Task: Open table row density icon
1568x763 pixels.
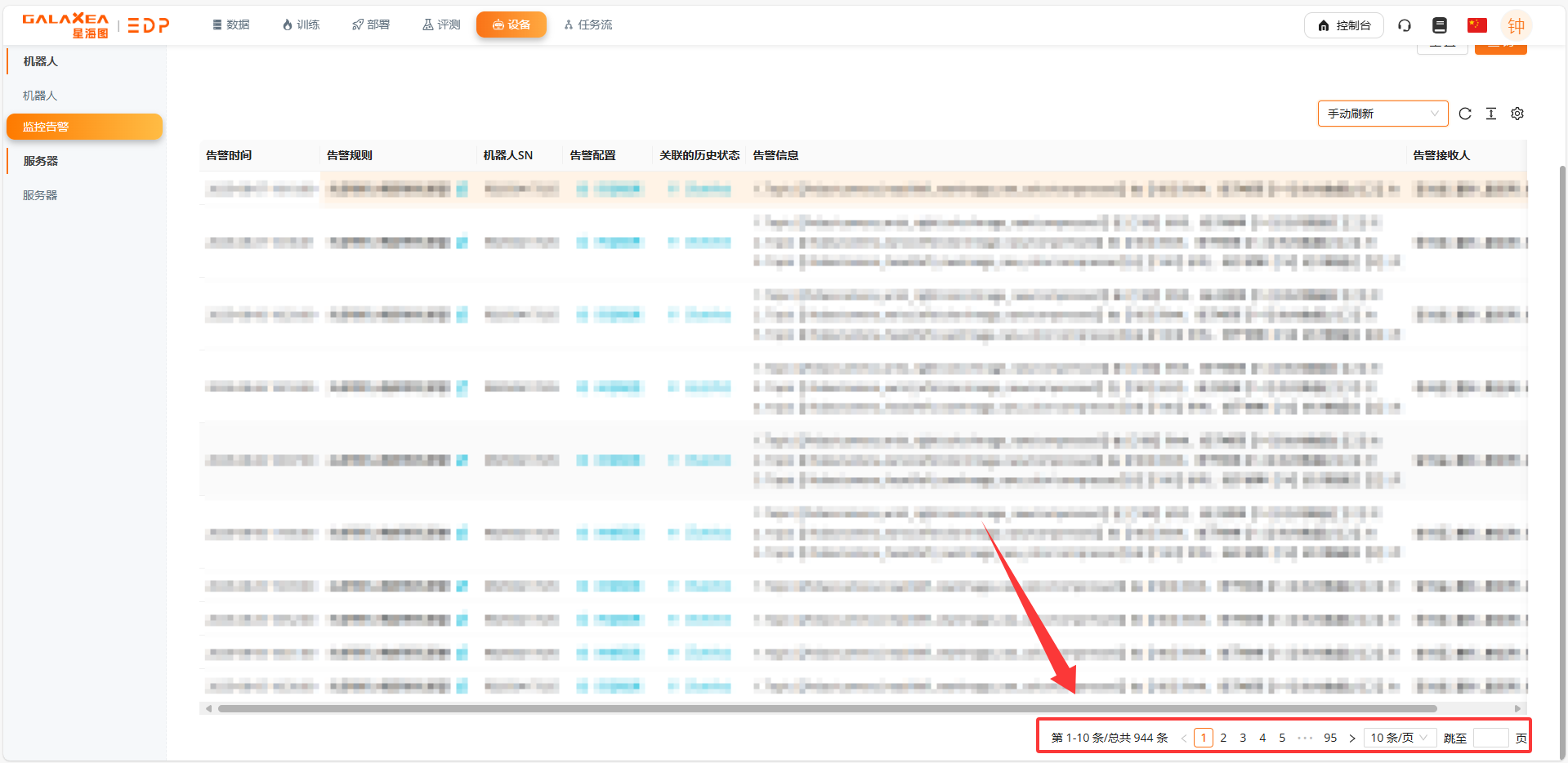Action: (x=1491, y=114)
